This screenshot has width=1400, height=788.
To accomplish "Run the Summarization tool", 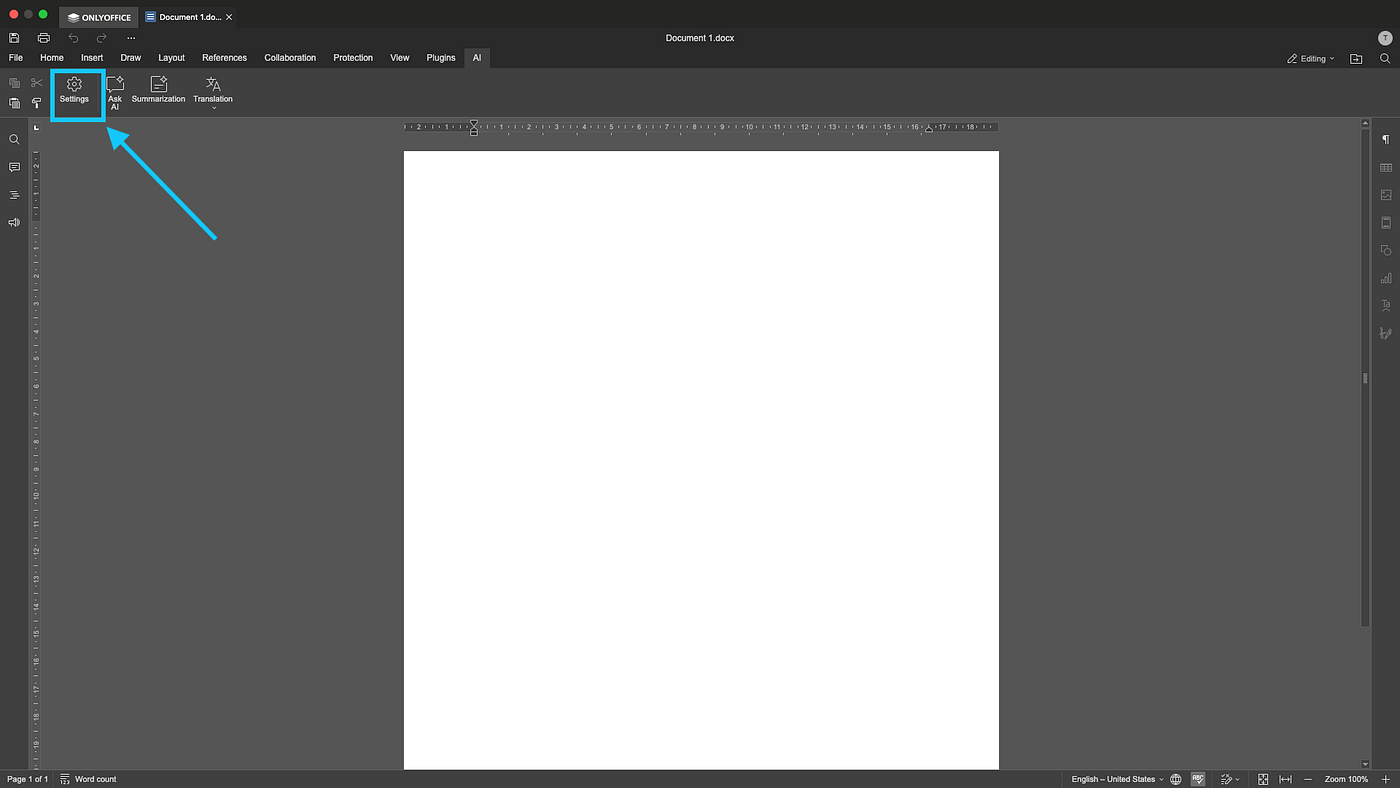I will coord(158,90).
